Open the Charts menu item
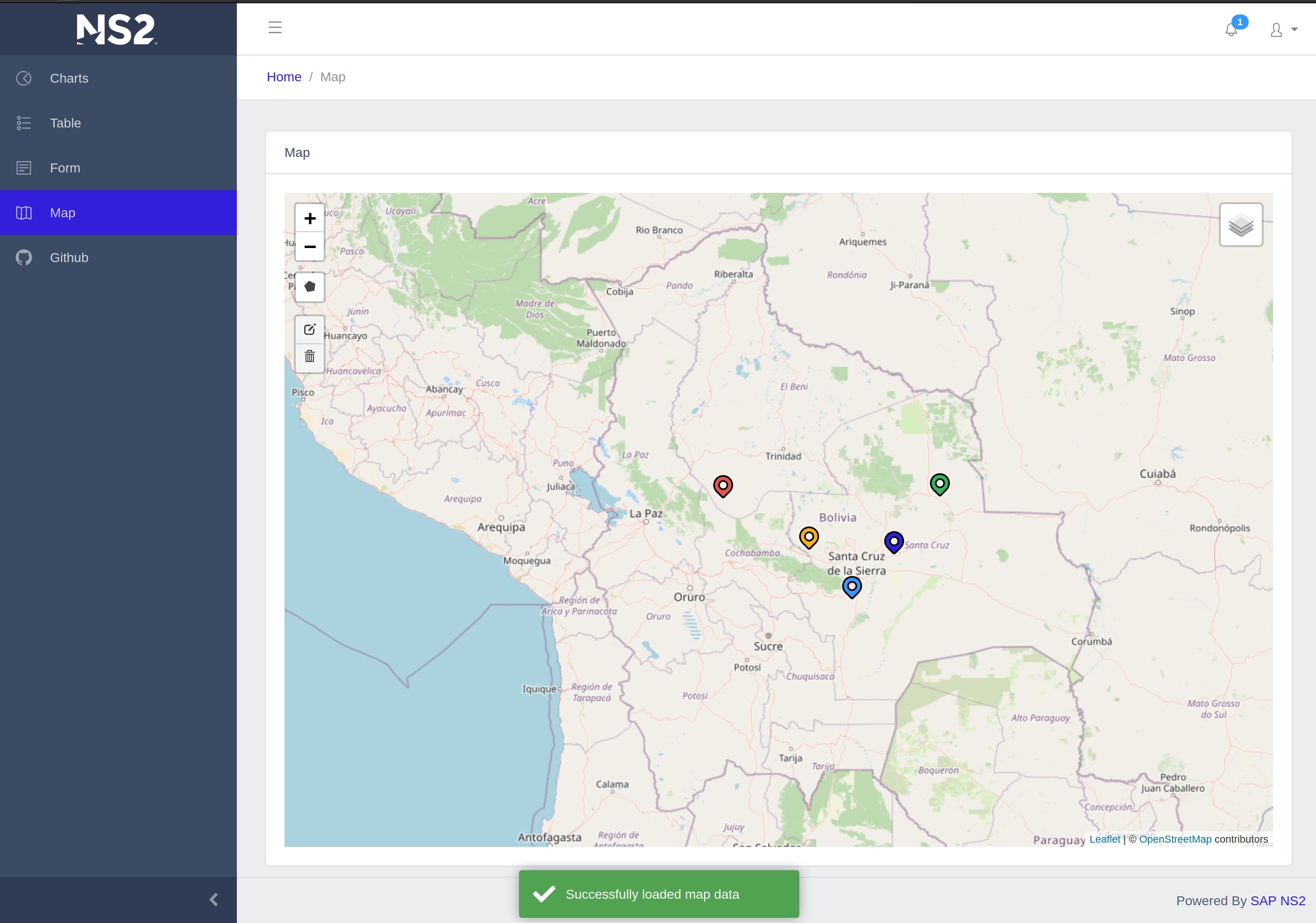The height and width of the screenshot is (923, 1316). point(69,78)
